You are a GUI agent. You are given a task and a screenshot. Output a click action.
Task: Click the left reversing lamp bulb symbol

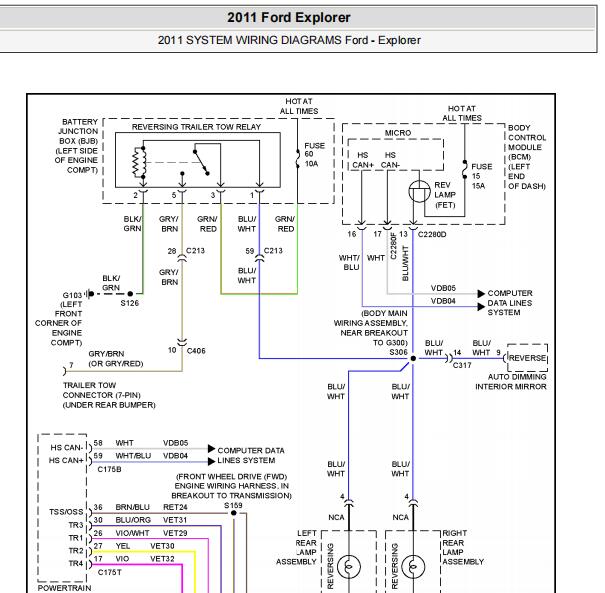[x=349, y=567]
